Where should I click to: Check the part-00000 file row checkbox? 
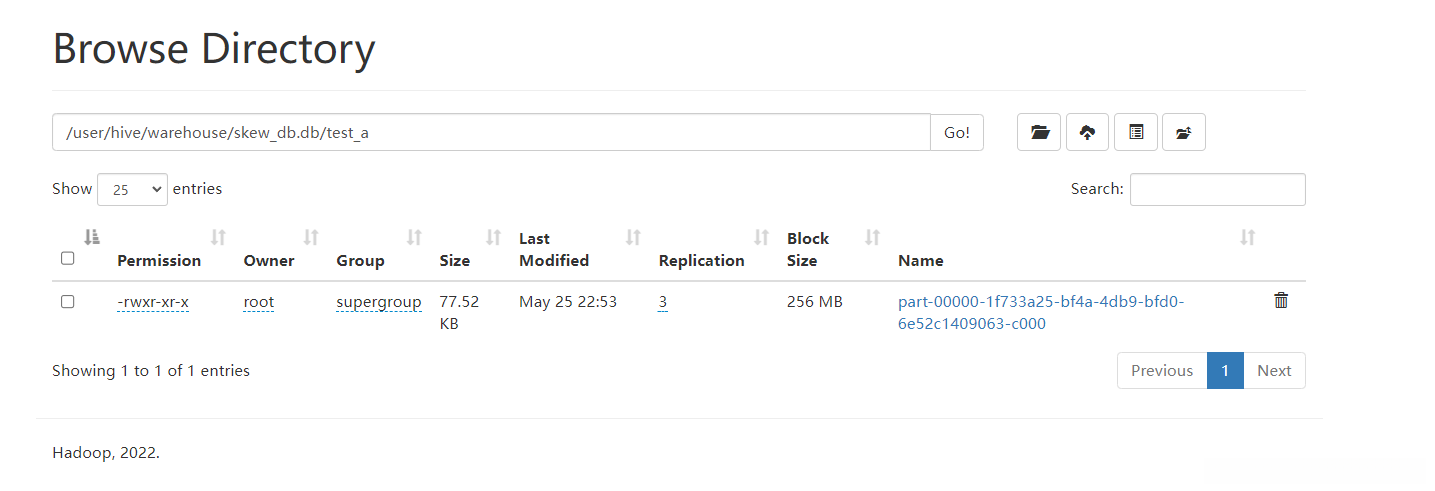[x=68, y=302]
